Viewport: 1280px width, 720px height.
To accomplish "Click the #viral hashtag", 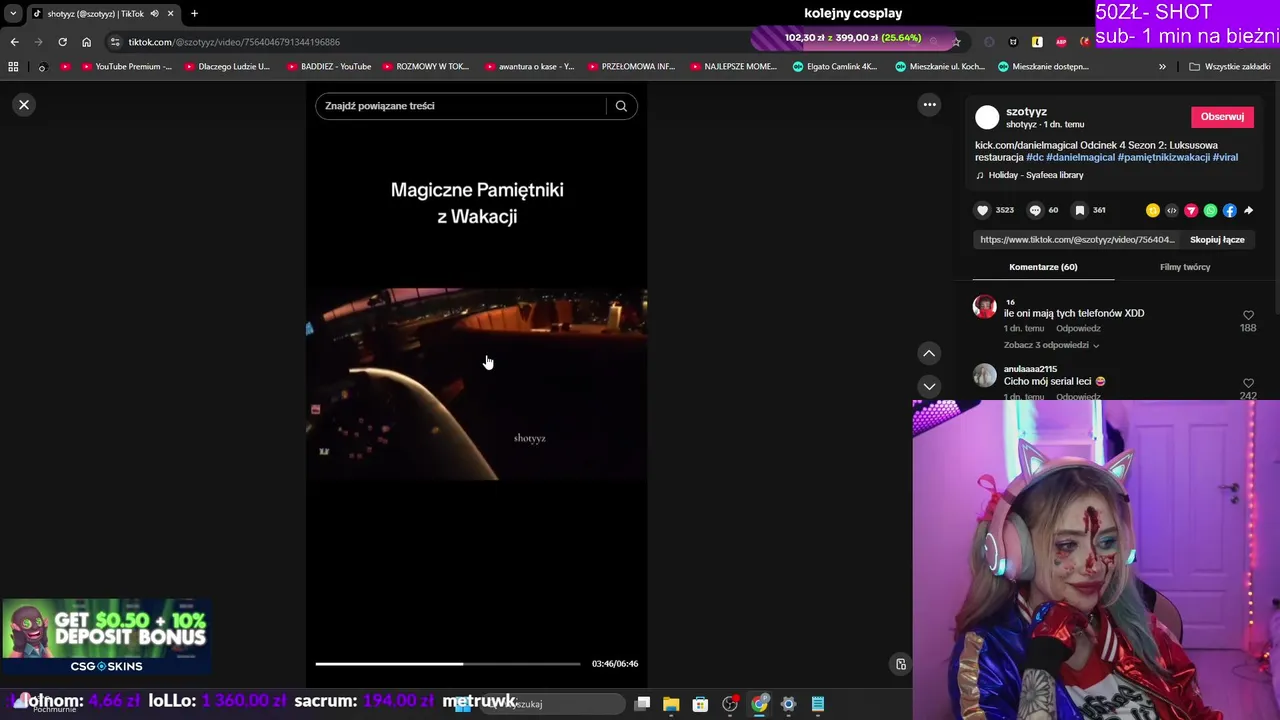I will (1225, 157).
